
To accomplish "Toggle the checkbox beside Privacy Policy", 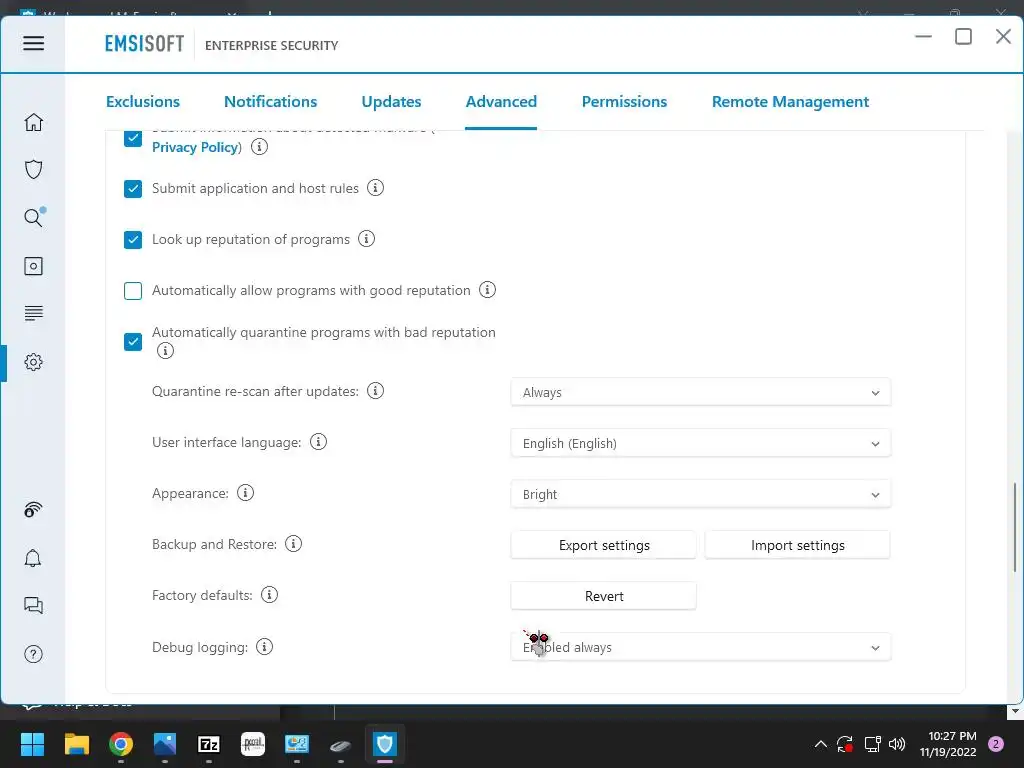I will click(133, 138).
